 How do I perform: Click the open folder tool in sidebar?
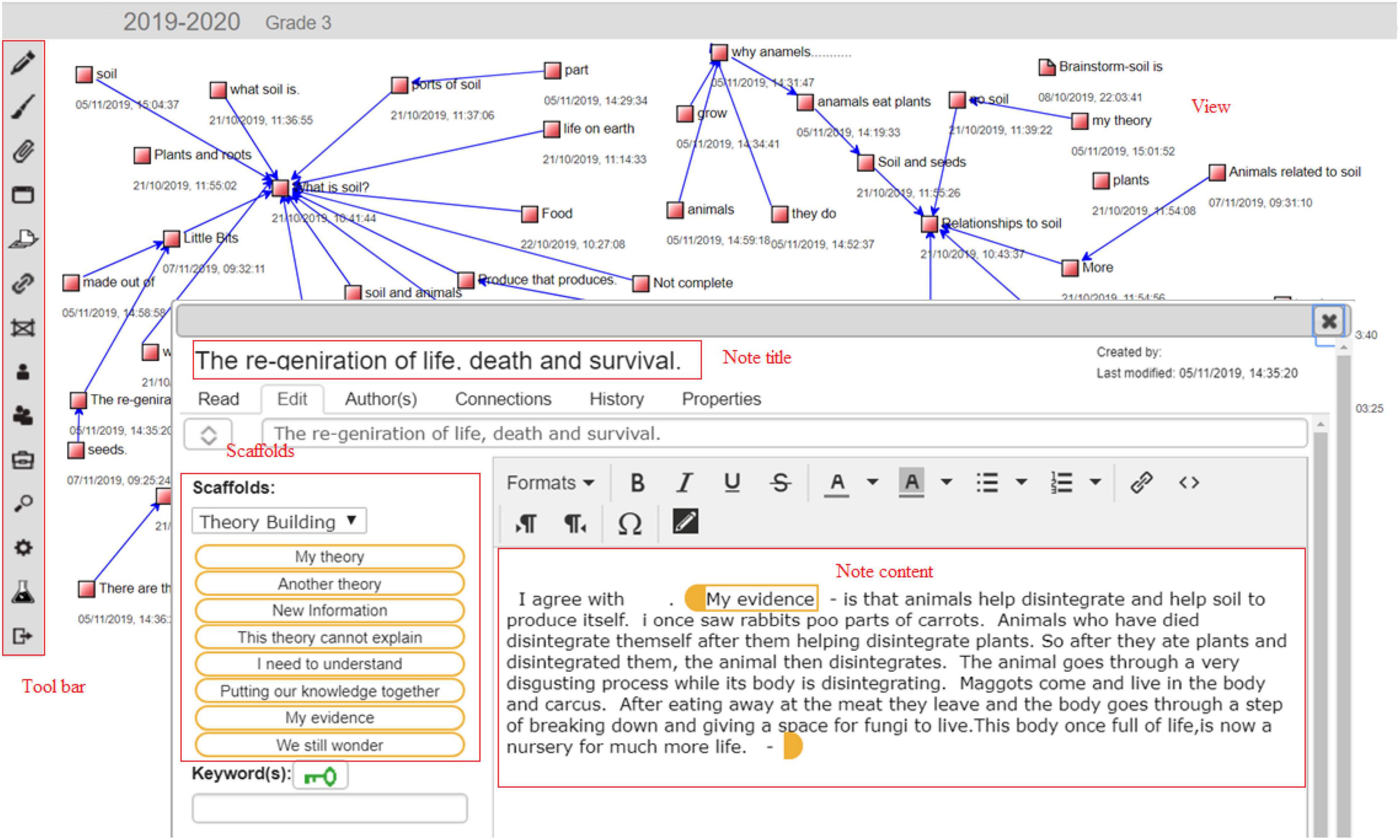tap(23, 239)
